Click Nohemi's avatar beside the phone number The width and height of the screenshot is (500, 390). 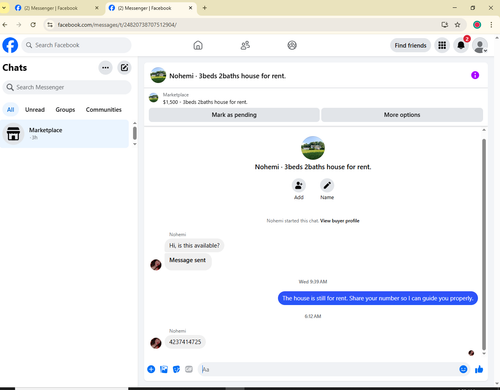(x=156, y=343)
